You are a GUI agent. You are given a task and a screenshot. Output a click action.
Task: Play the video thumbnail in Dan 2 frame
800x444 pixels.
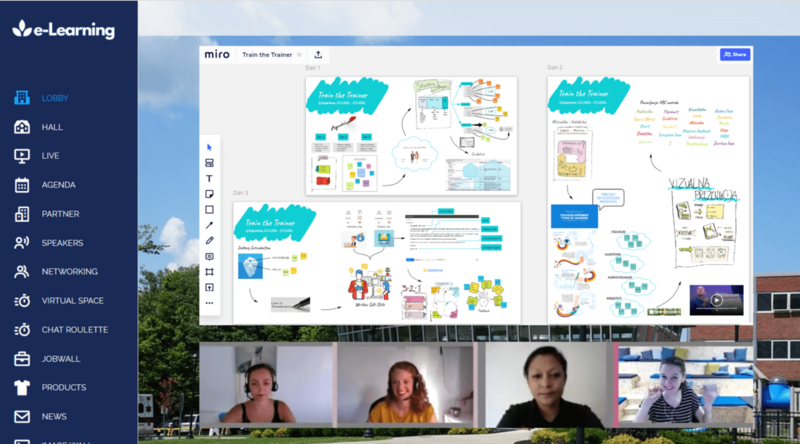pyautogui.click(x=716, y=300)
